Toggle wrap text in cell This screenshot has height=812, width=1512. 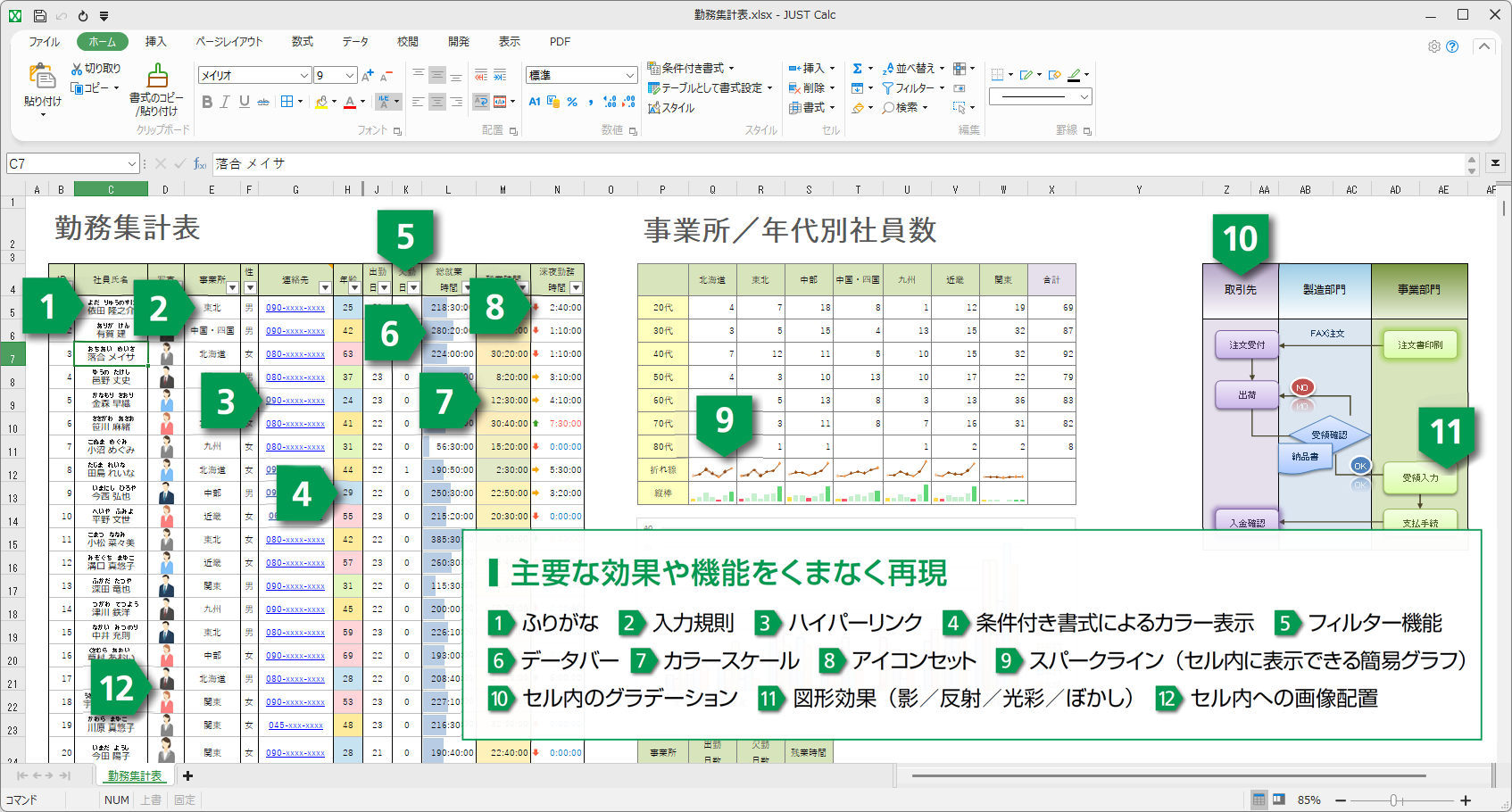point(481,102)
